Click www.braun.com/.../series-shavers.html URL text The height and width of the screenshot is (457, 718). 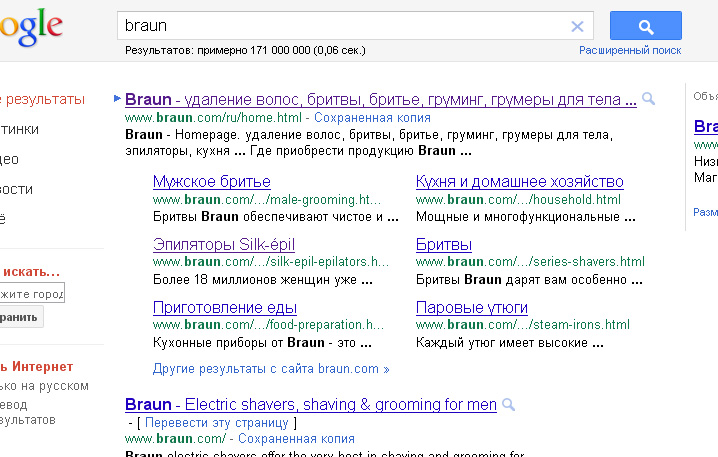[530, 261]
